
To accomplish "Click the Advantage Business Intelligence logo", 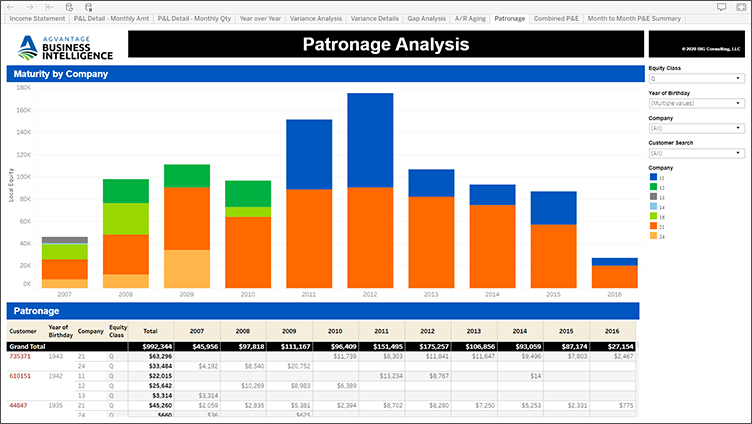I will pos(66,45).
